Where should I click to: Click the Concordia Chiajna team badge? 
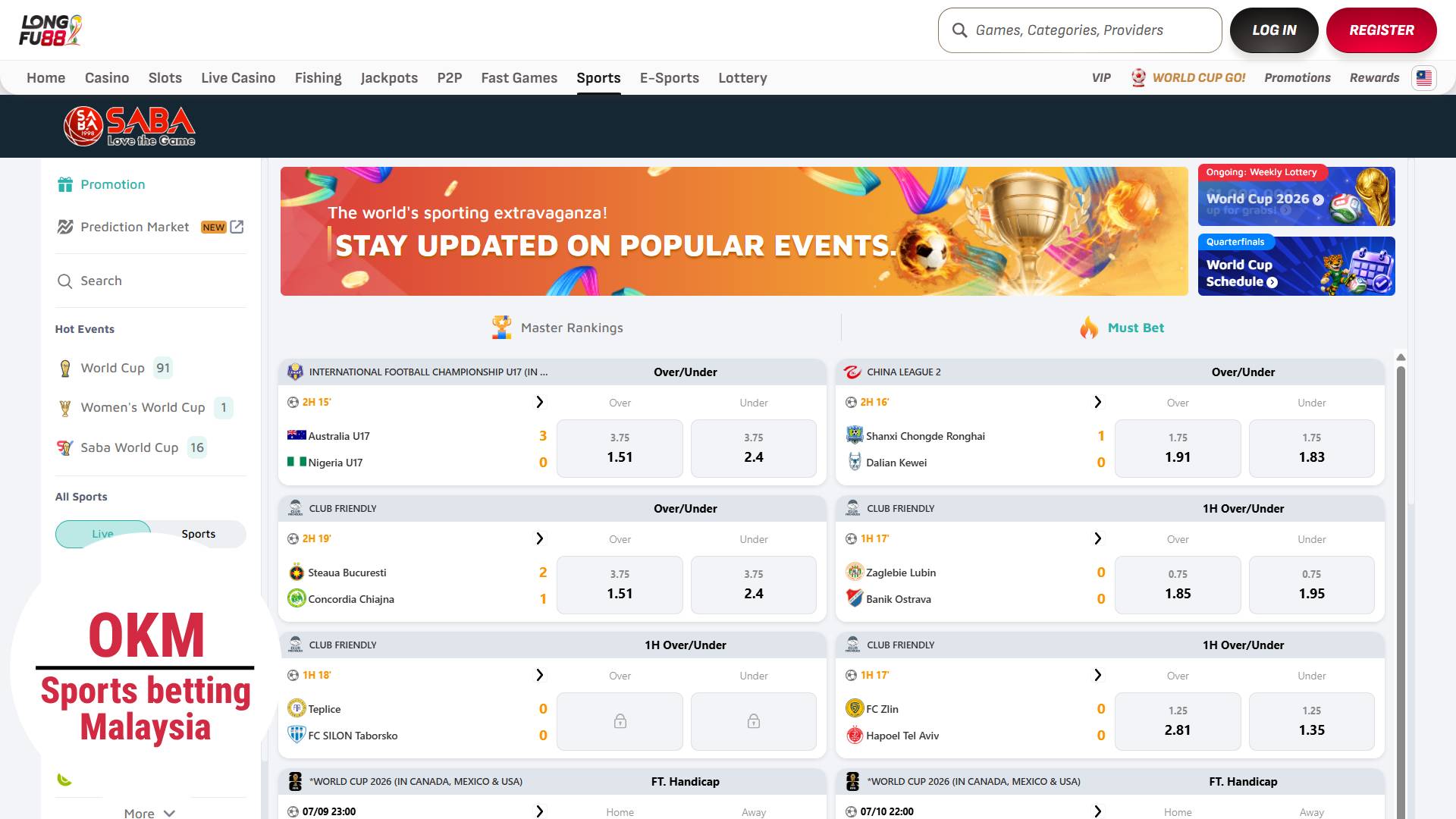click(297, 598)
